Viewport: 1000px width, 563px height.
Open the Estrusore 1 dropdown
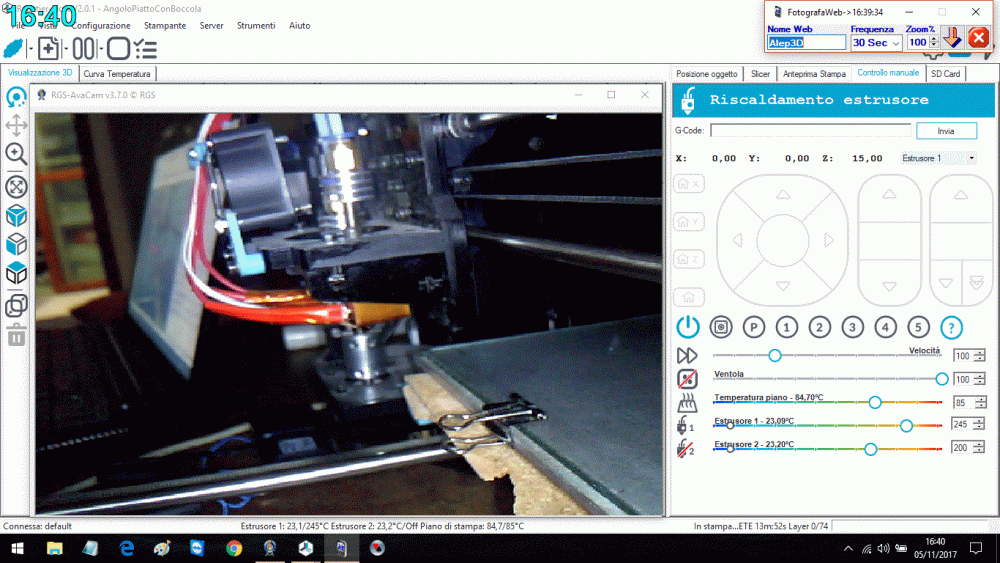tap(938, 158)
